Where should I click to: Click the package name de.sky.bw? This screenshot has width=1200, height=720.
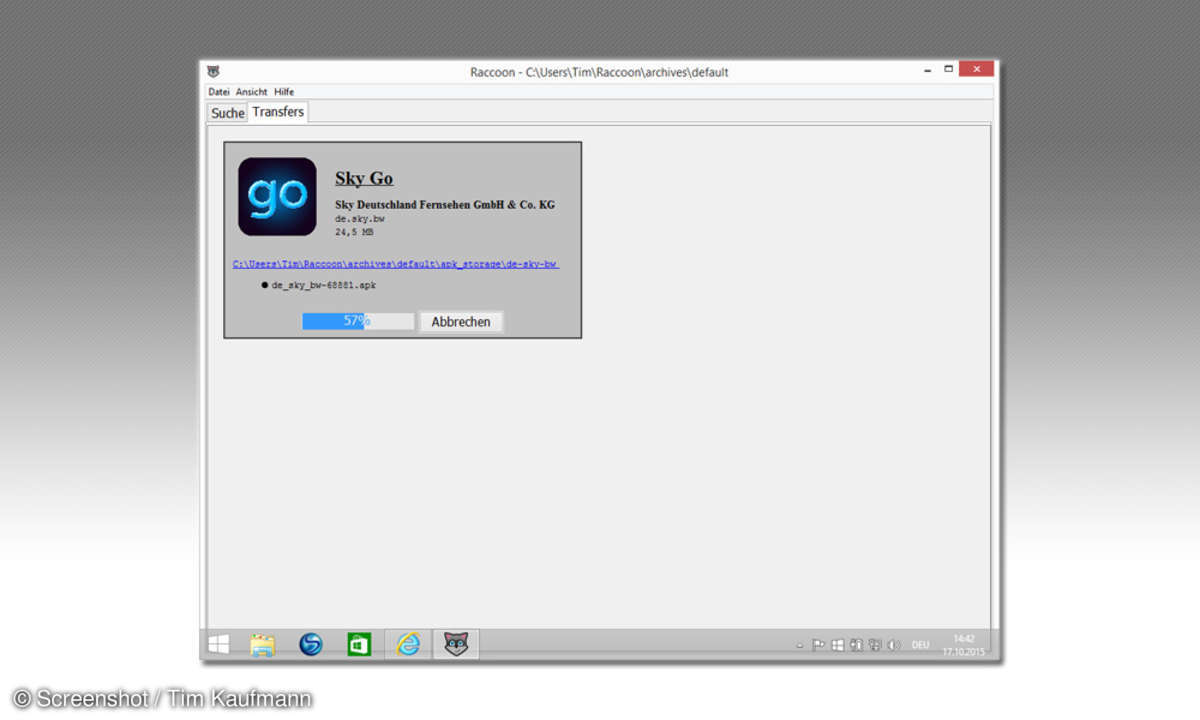pos(360,219)
